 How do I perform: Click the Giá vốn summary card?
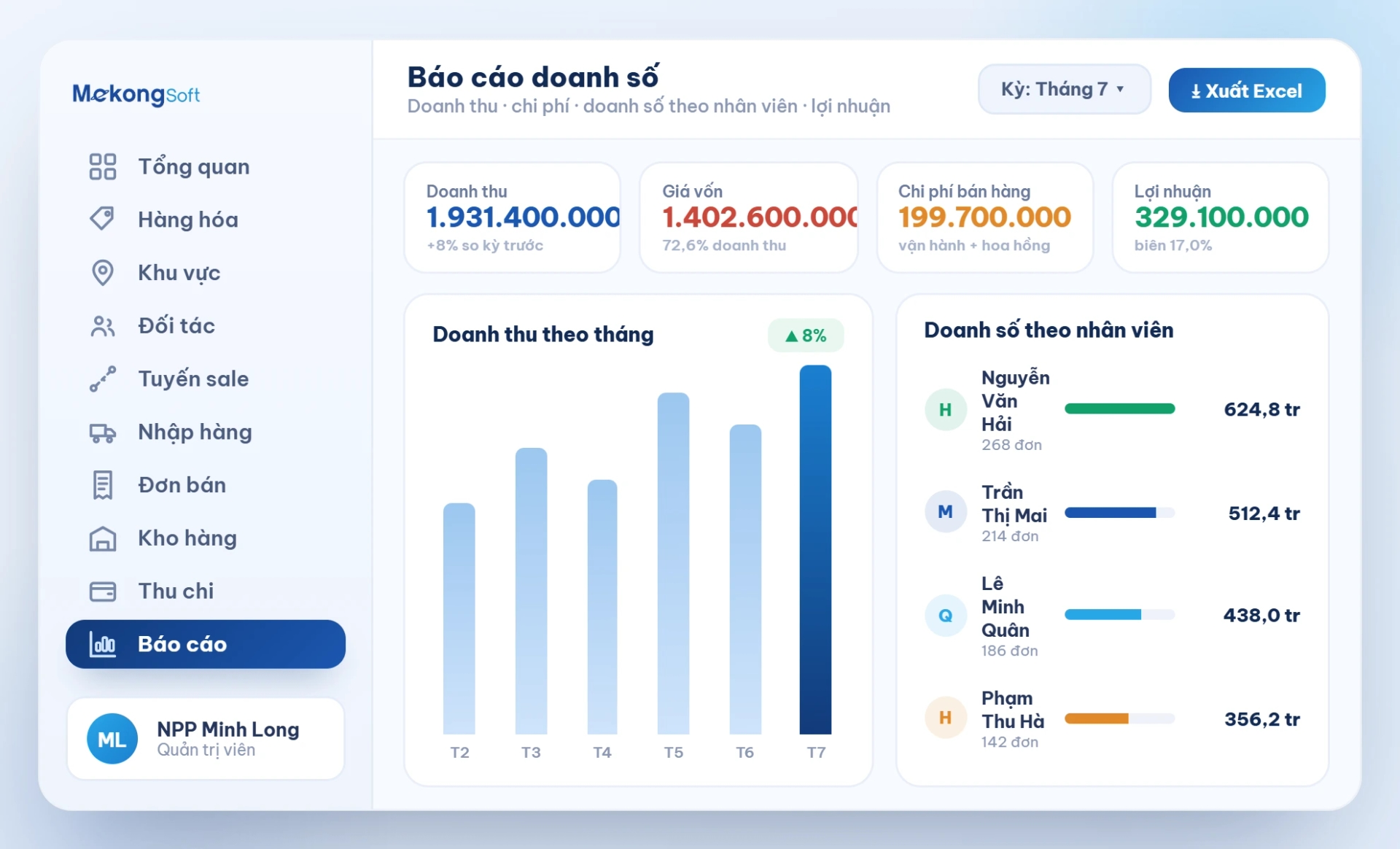point(748,217)
